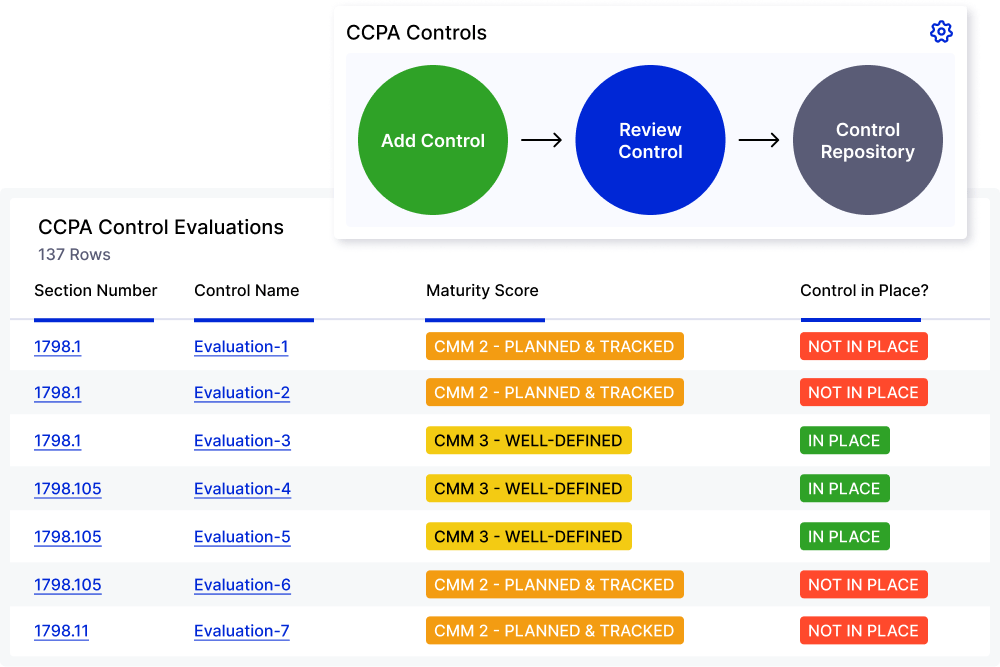The height and width of the screenshot is (667, 1000).
Task: Click section link 1798.11
Action: [x=61, y=631]
